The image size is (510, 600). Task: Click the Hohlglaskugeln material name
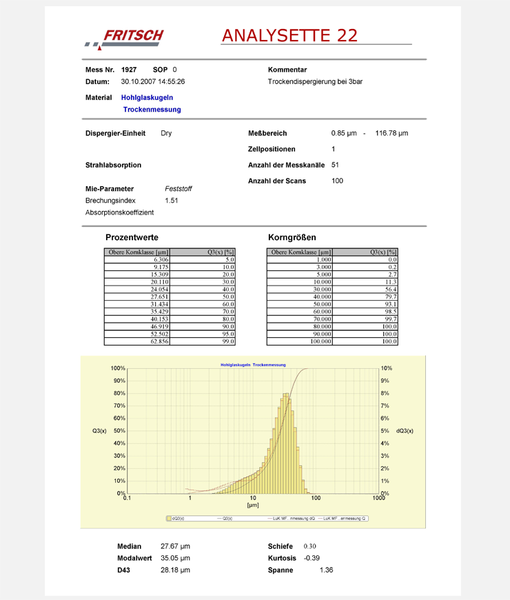pos(147,98)
